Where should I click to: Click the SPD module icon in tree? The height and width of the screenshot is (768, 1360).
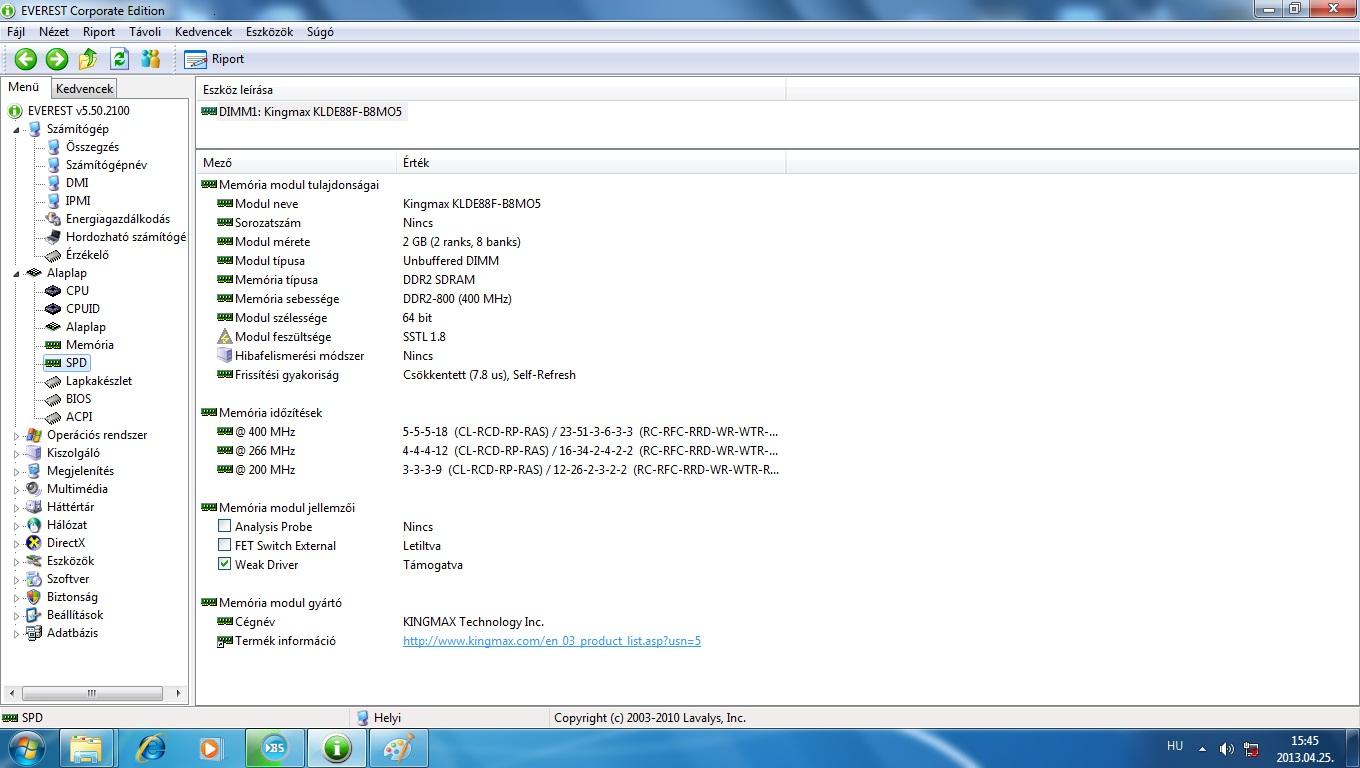click(x=53, y=363)
